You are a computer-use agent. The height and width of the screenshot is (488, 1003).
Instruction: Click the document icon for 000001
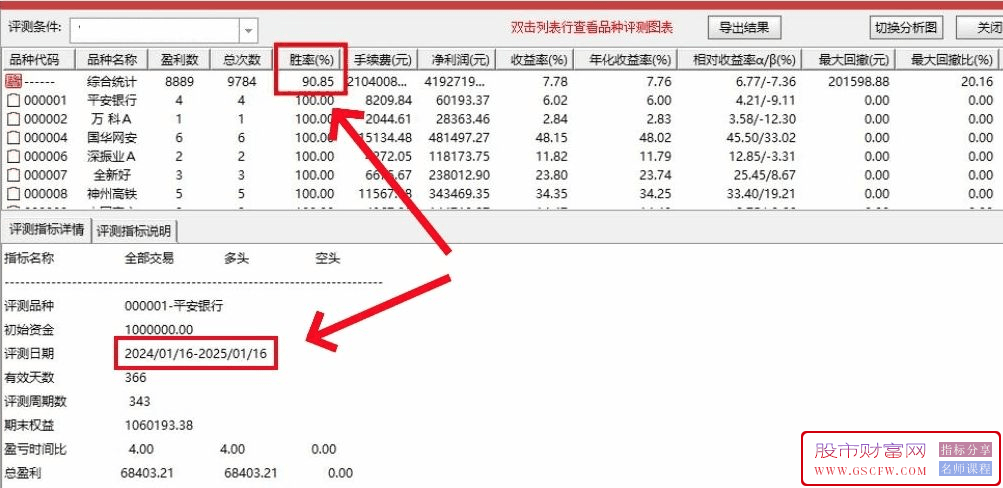13,100
